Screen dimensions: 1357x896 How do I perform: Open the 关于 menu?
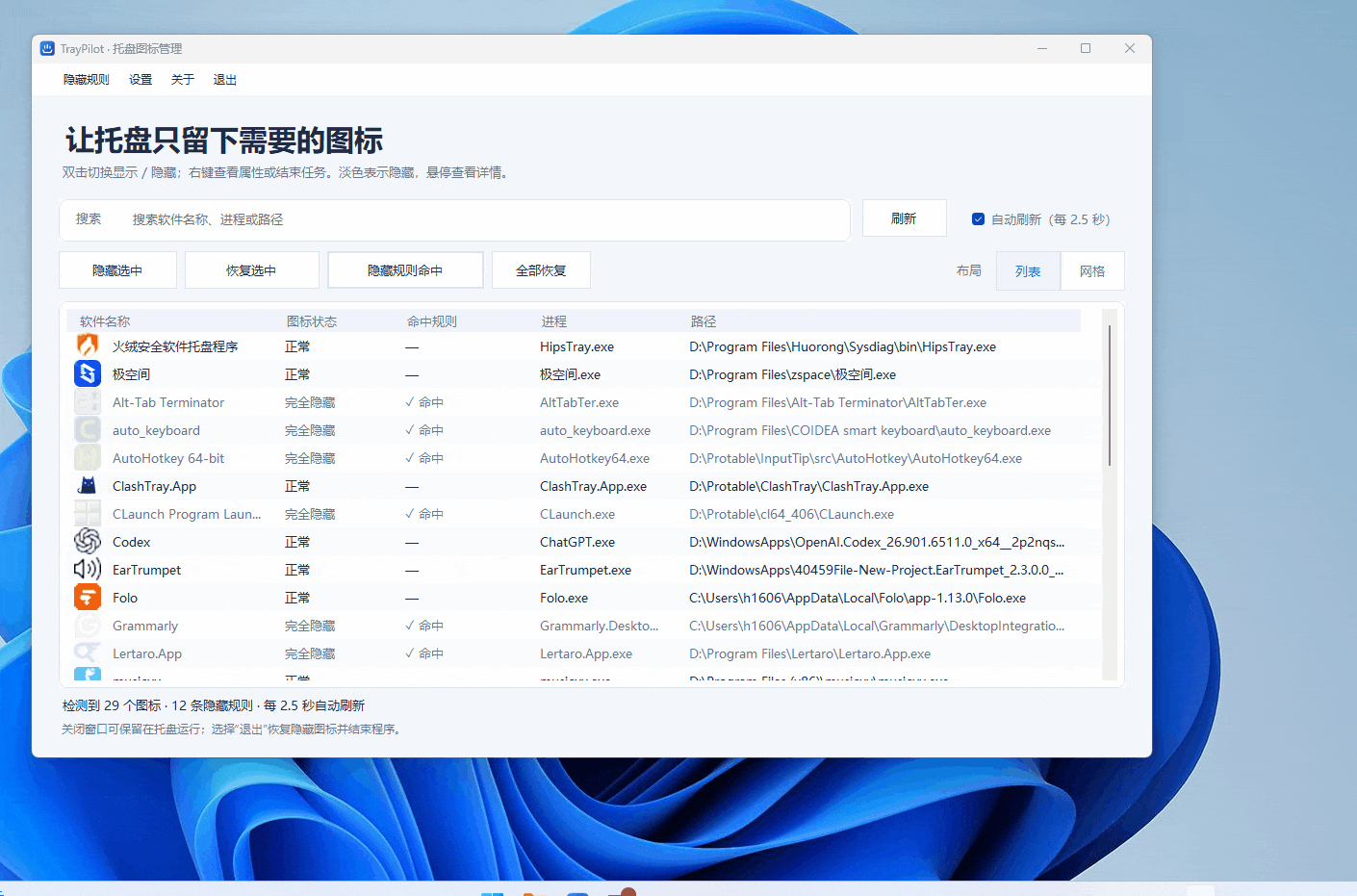183,80
